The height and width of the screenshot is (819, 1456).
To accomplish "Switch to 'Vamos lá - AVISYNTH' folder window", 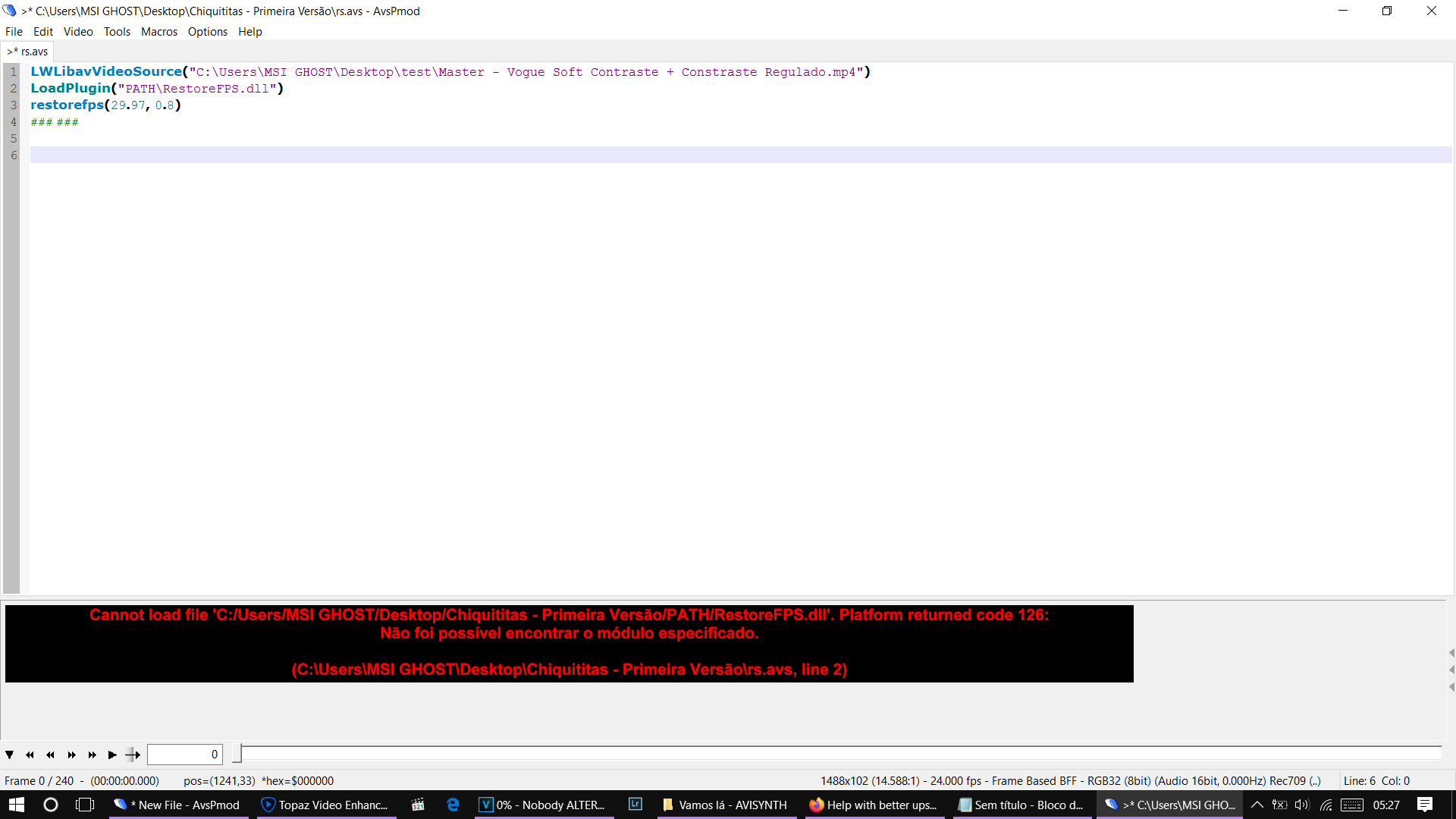I will [726, 805].
